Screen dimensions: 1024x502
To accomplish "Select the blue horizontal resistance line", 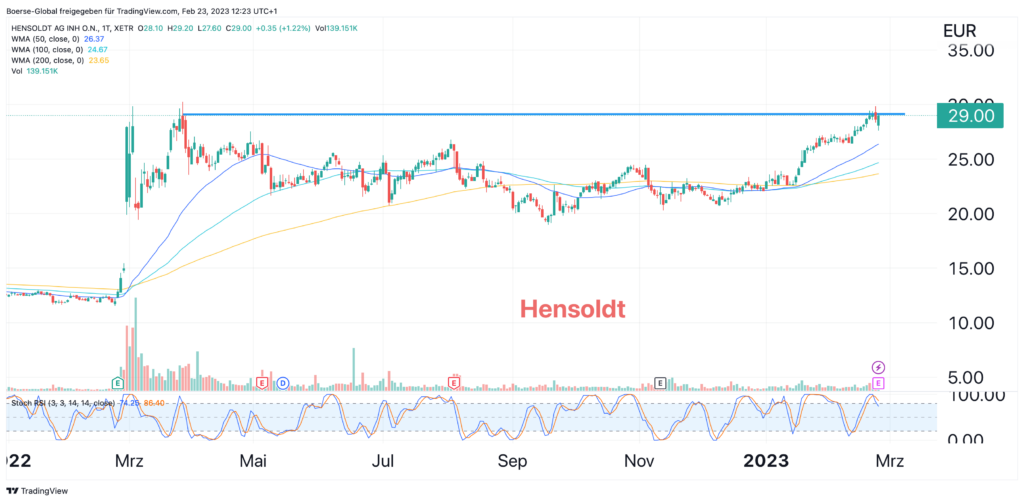I will coord(544,114).
